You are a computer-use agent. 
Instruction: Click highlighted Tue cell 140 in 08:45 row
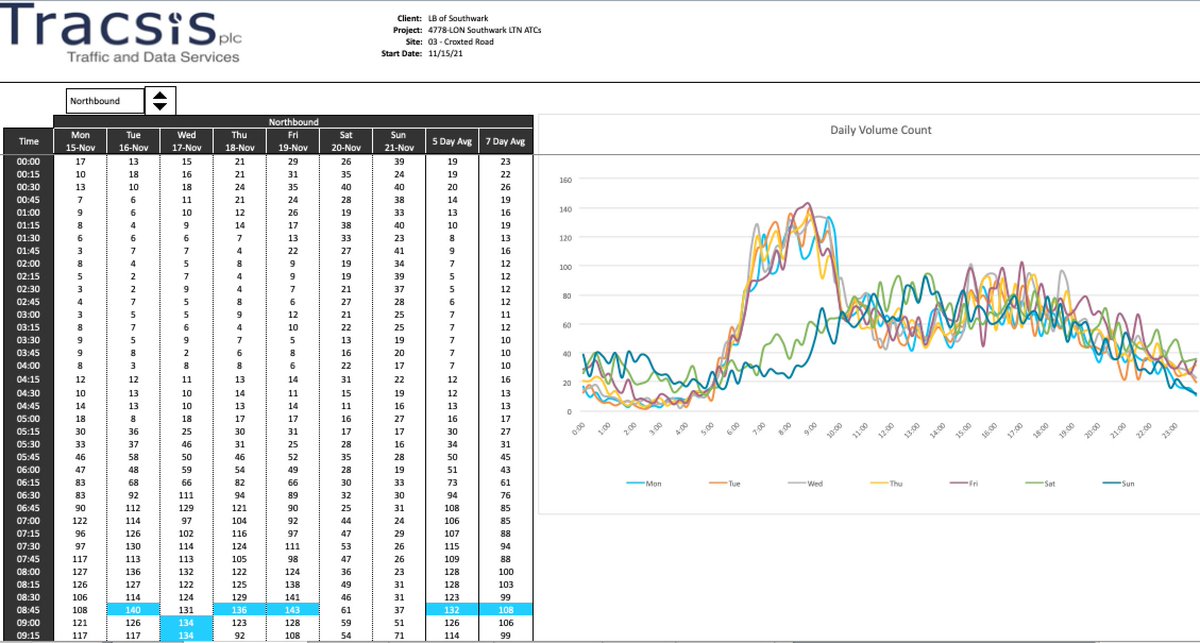point(134,610)
